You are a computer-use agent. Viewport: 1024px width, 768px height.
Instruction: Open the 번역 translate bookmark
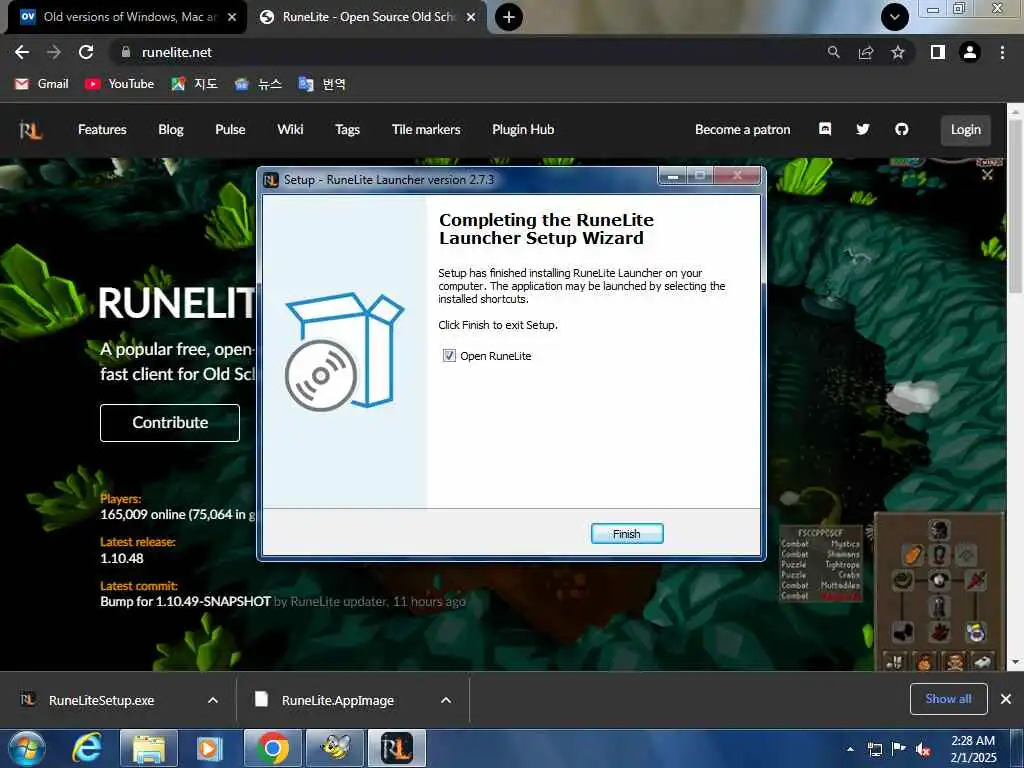click(x=322, y=84)
